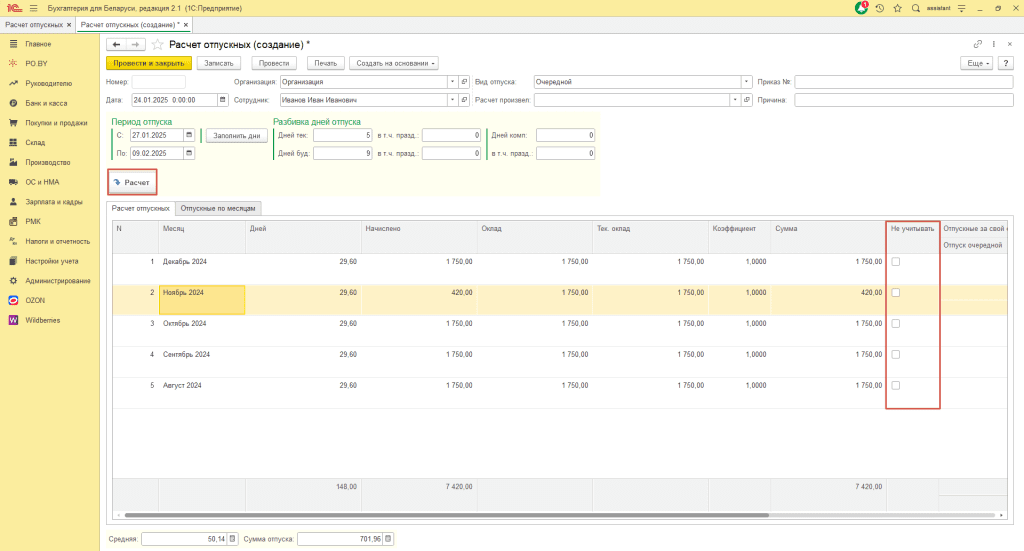
Task: Expand the Организация dropdown arrow
Action: coord(452,82)
